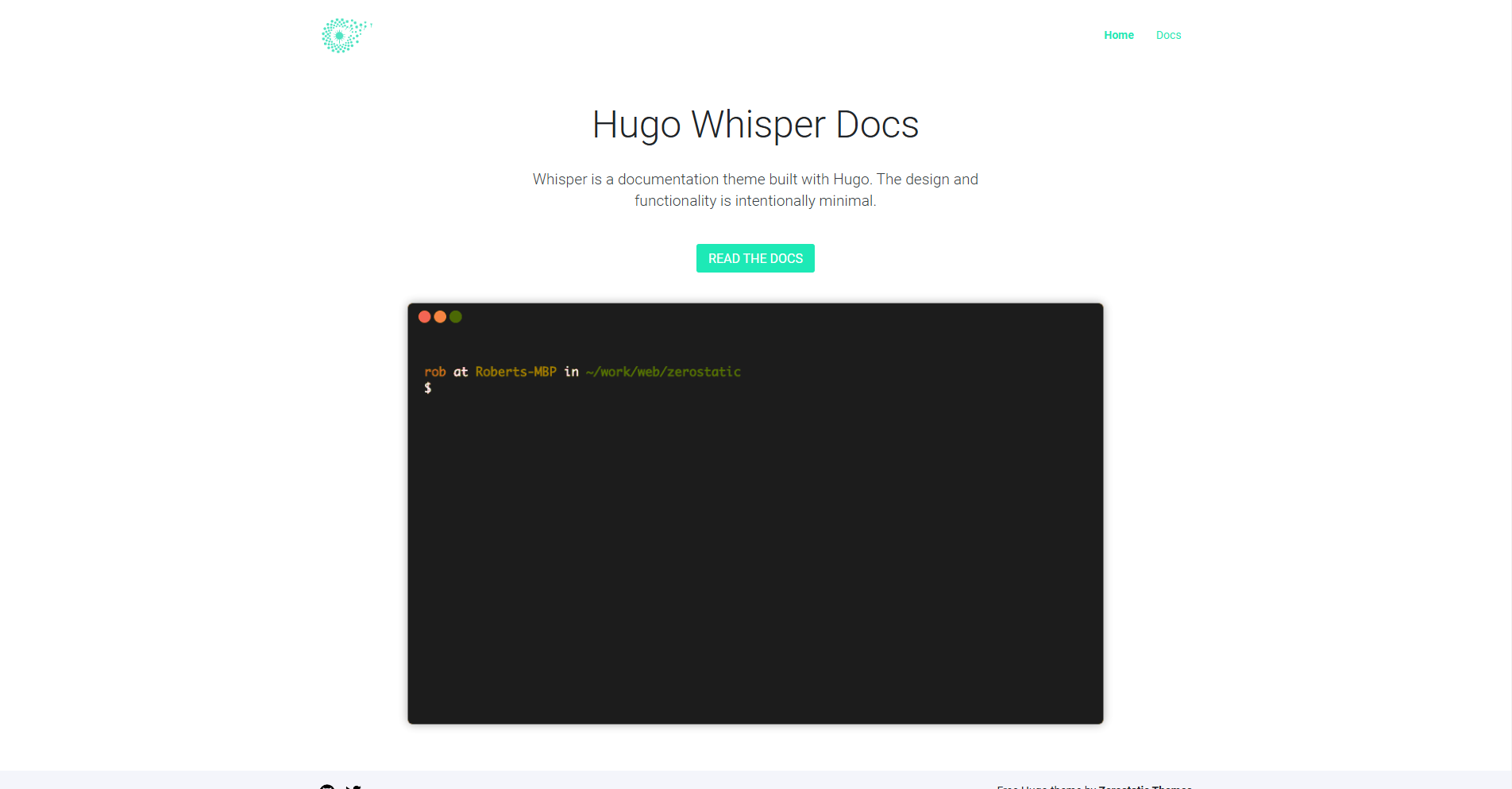Open the Home navigation link

click(x=1118, y=35)
